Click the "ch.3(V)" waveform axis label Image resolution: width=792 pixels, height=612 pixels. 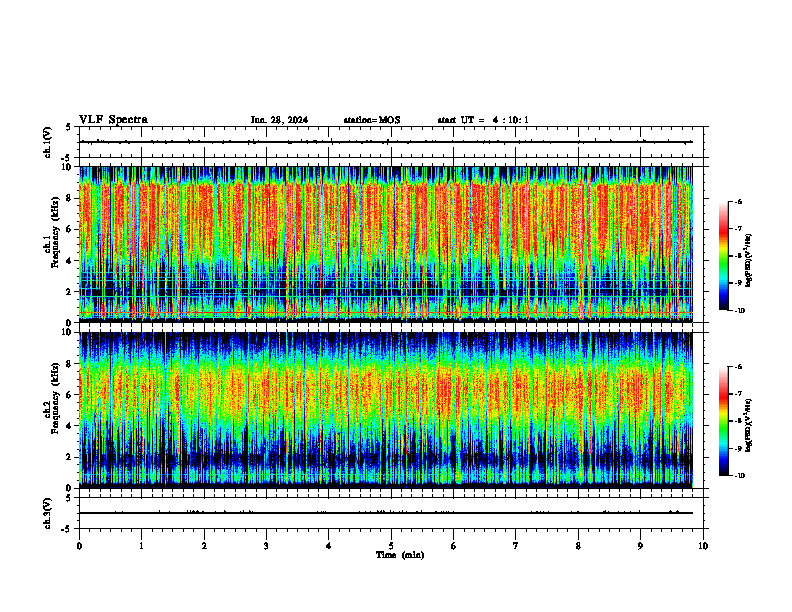48,513
